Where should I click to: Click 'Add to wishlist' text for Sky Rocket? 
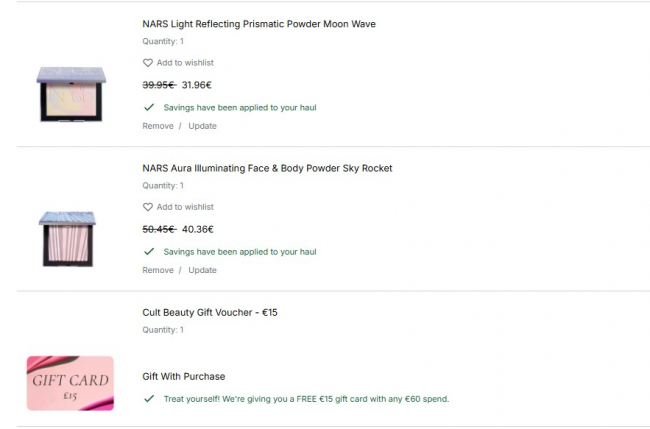(x=185, y=207)
